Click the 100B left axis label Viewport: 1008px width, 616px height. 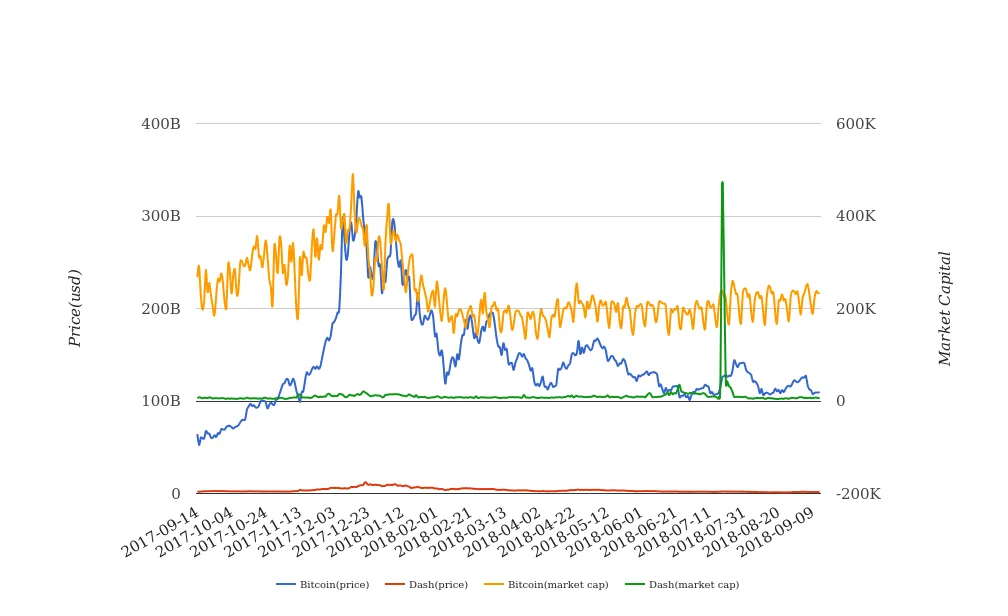click(161, 401)
